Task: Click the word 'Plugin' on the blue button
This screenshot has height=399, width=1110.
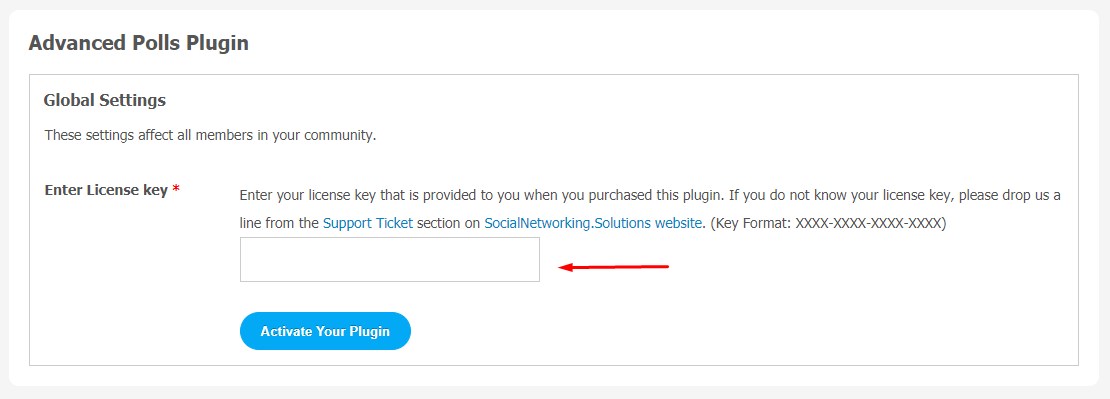Action: click(x=370, y=332)
